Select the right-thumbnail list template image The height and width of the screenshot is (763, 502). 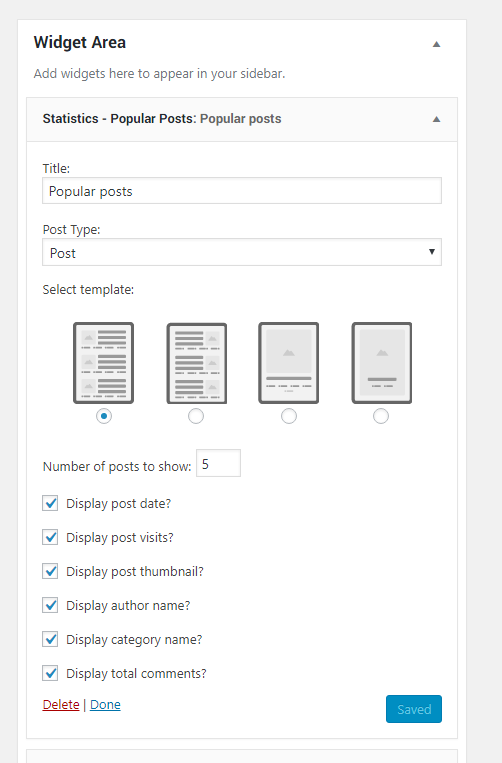tap(197, 363)
